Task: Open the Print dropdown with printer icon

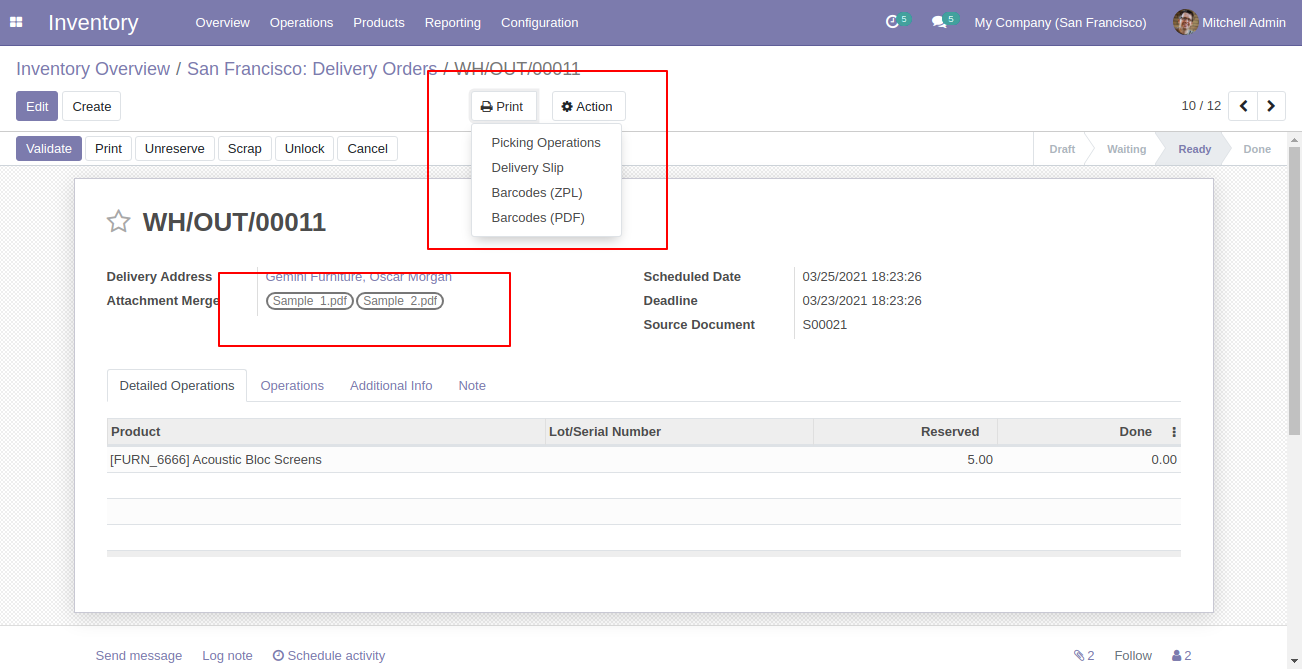Action: [503, 106]
